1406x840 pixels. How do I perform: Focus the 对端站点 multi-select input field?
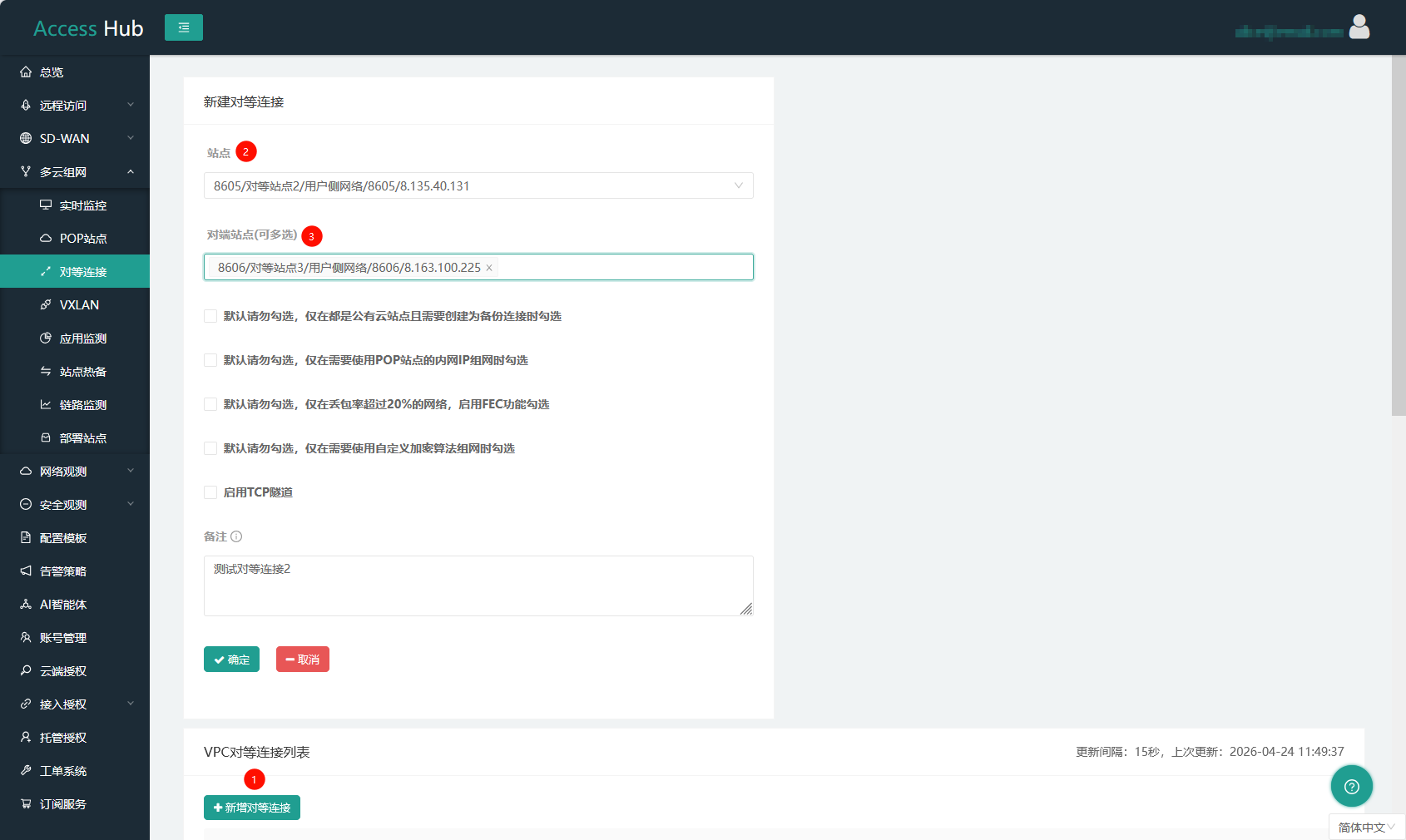(x=478, y=267)
